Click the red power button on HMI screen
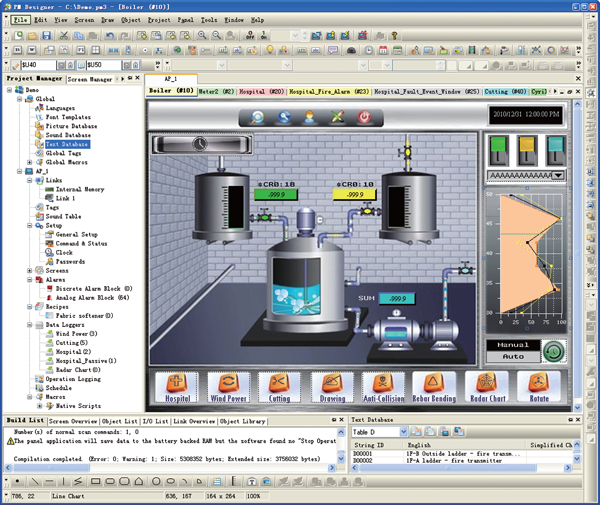The width and height of the screenshot is (600, 505). coord(364,116)
